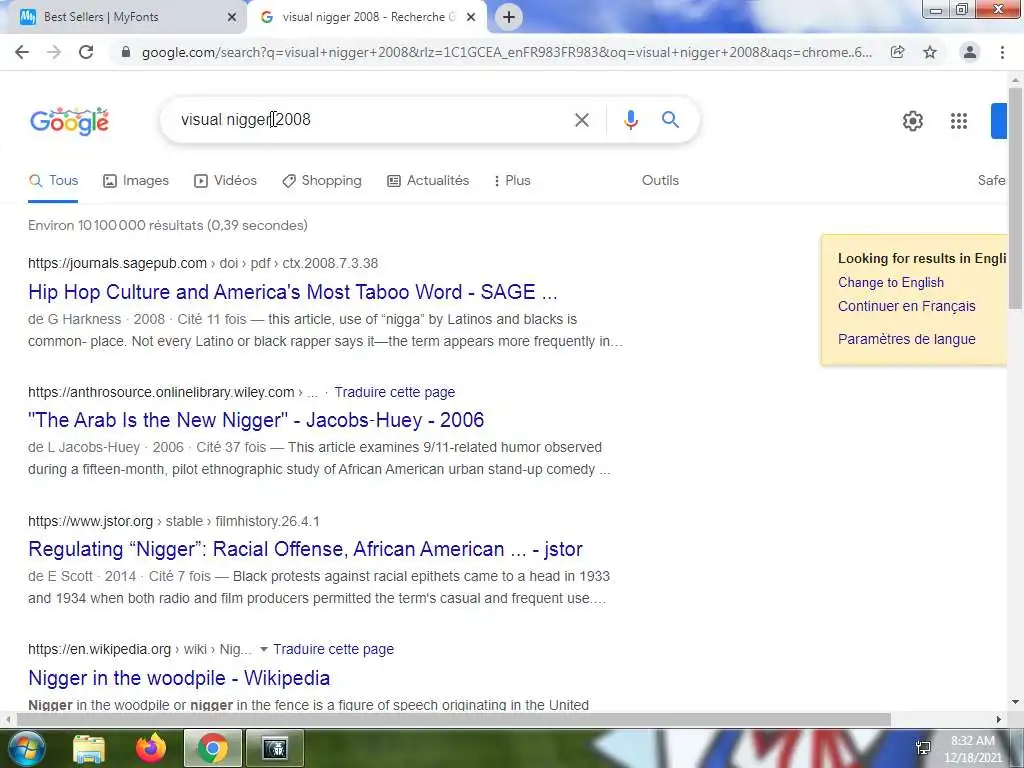
Task: Click the Google logo
Action: [x=69, y=121]
